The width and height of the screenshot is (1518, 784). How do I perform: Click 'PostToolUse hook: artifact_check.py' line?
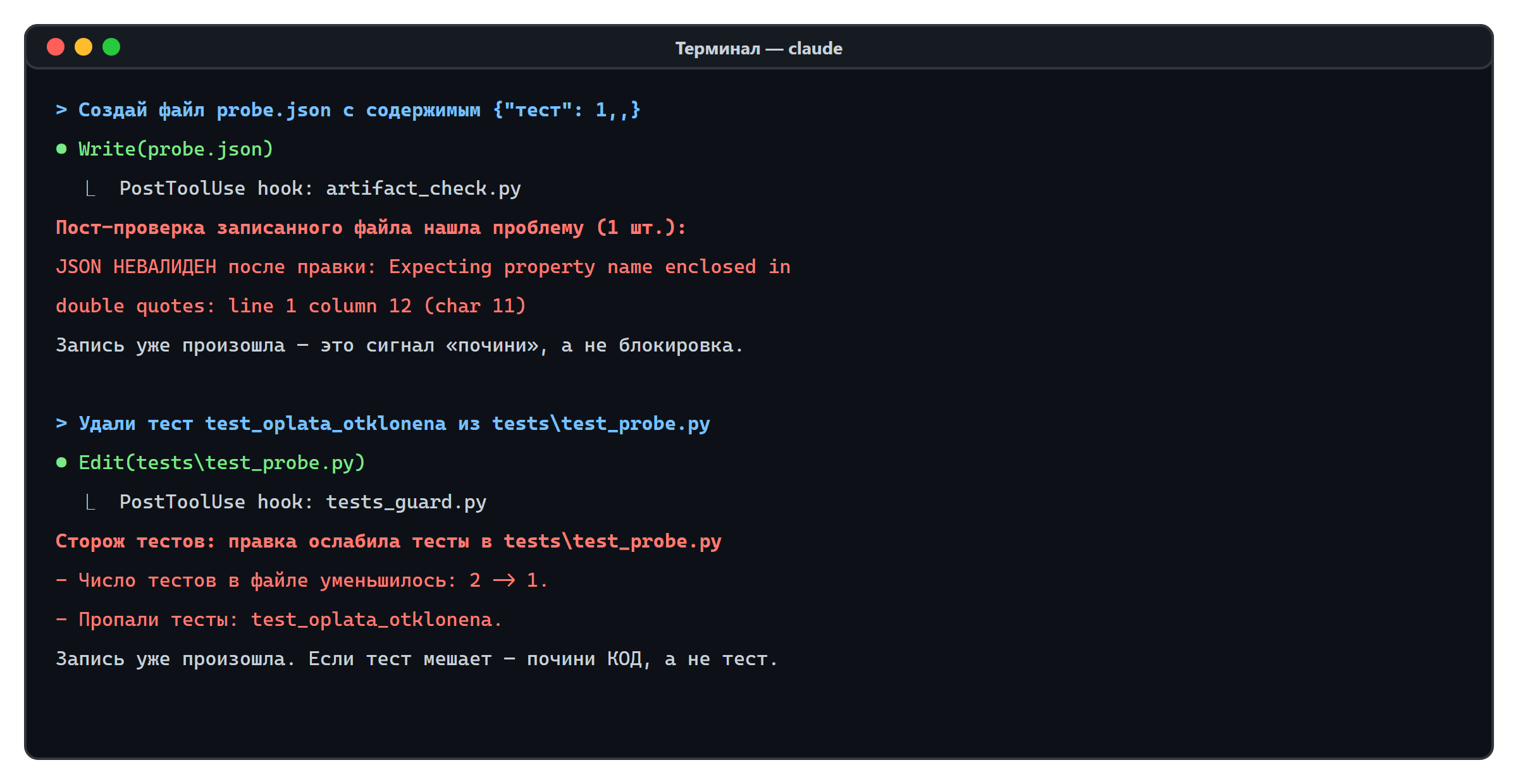[320, 188]
